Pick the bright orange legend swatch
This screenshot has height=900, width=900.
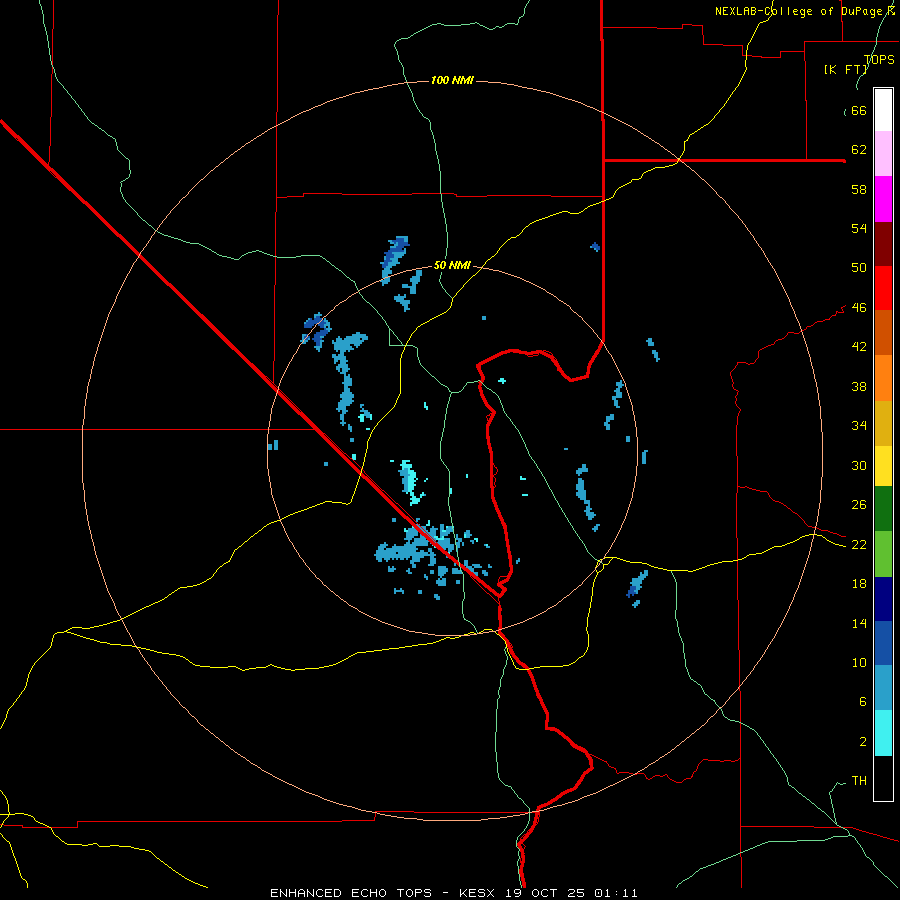pos(883,378)
